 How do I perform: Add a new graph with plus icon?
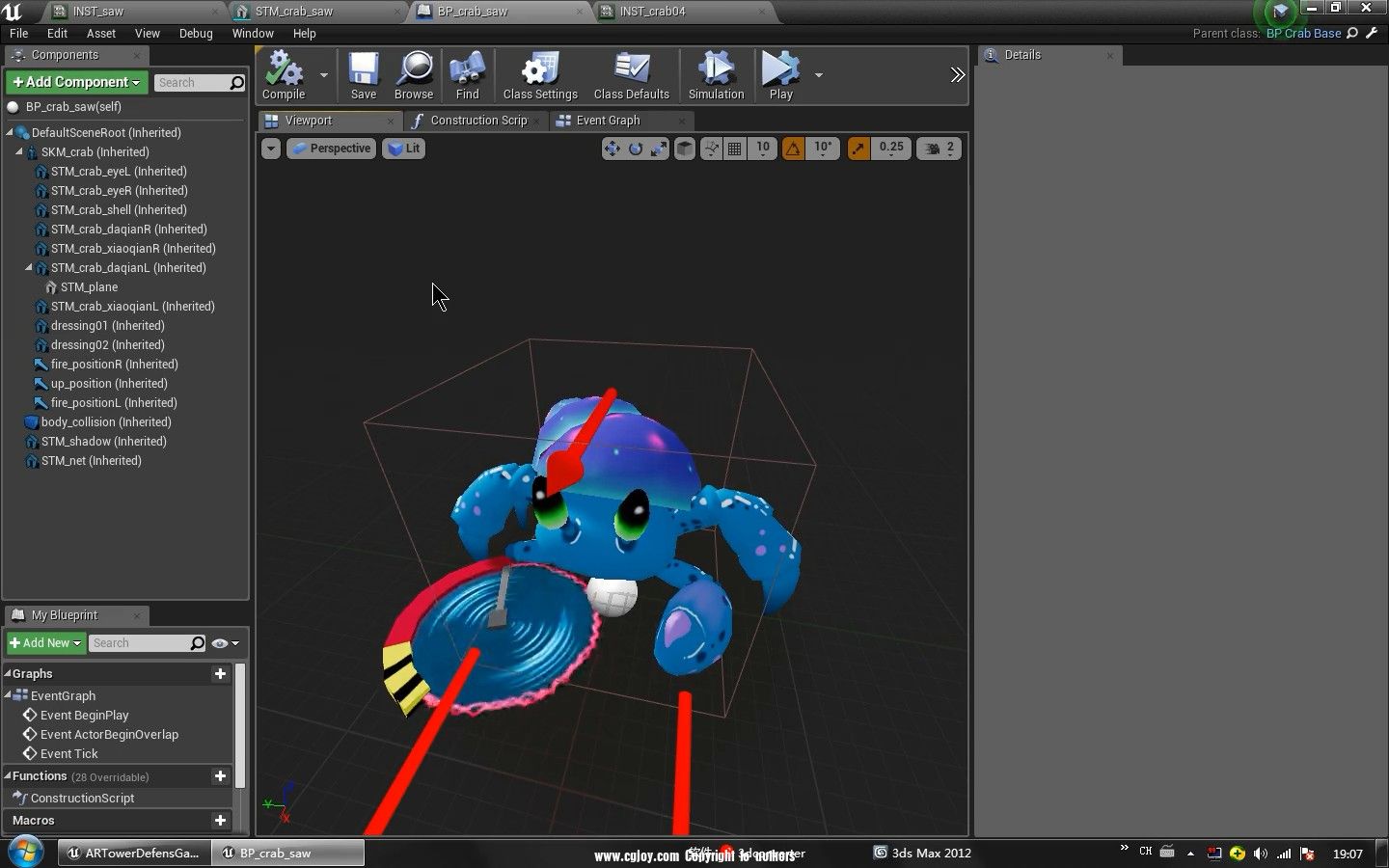pos(220,674)
